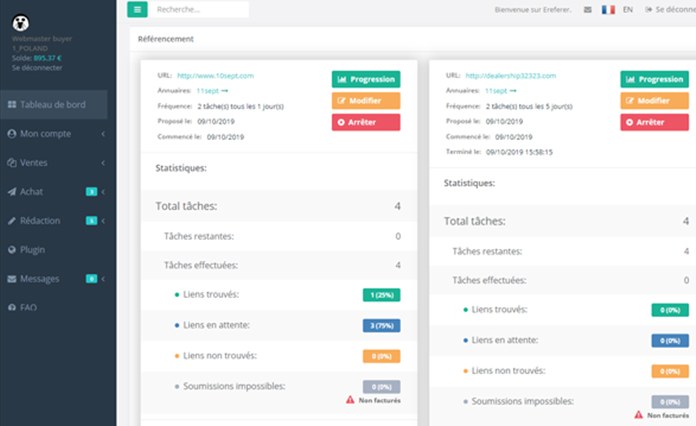696x426 pixels.
Task: Switch language to EN
Action: click(x=628, y=10)
